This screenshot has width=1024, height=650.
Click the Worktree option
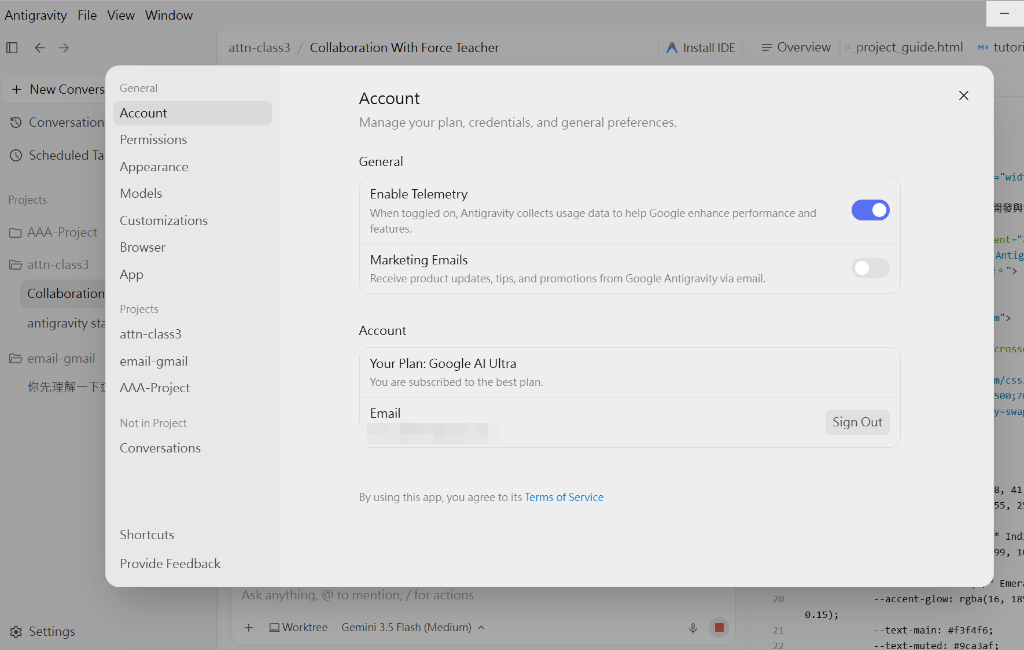click(x=298, y=627)
